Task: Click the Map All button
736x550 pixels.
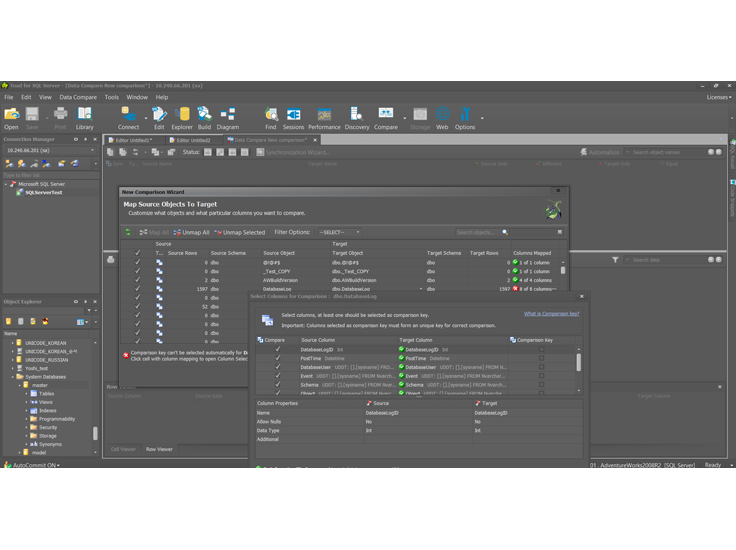Action: pos(154,232)
